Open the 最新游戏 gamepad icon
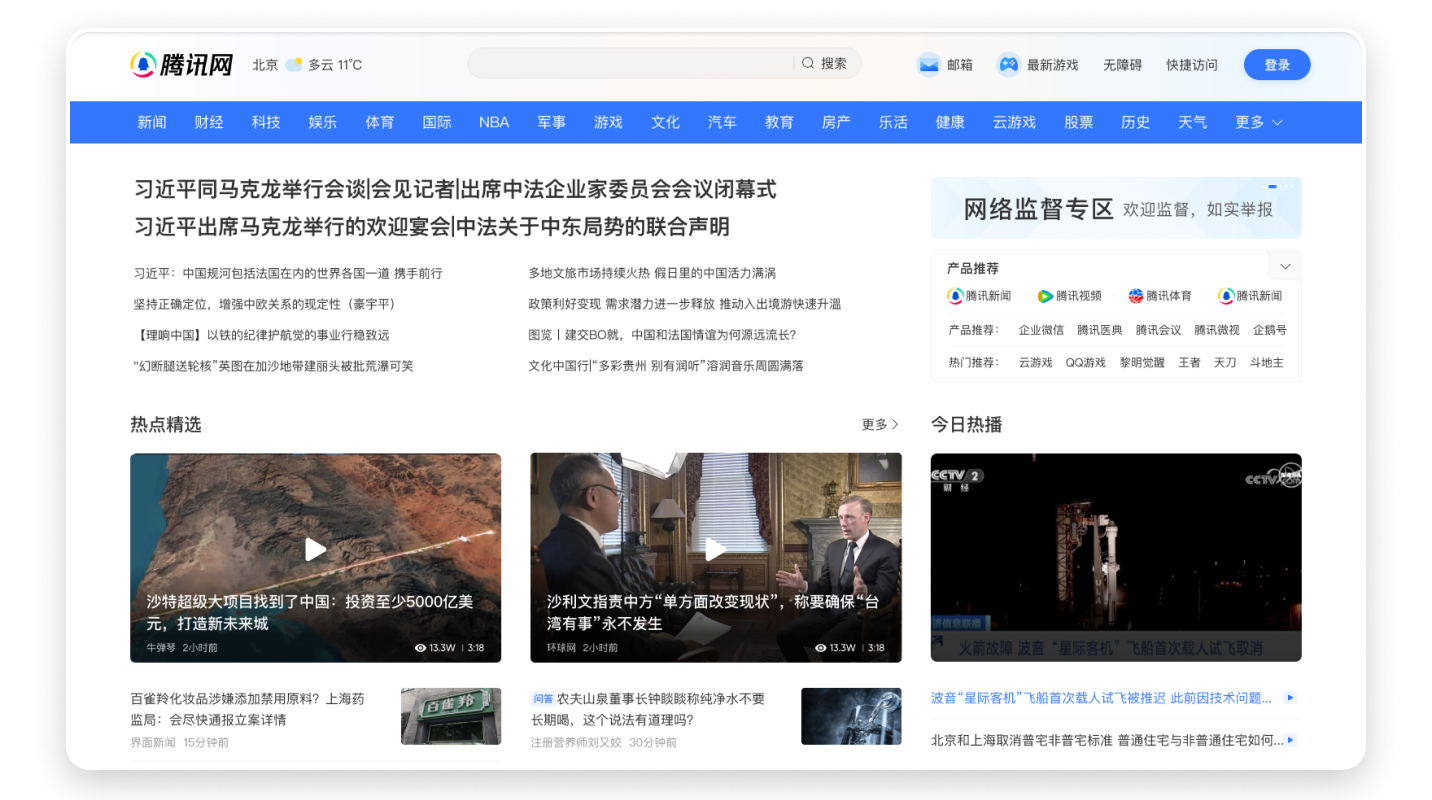This screenshot has height=800, width=1432. pos(1008,65)
